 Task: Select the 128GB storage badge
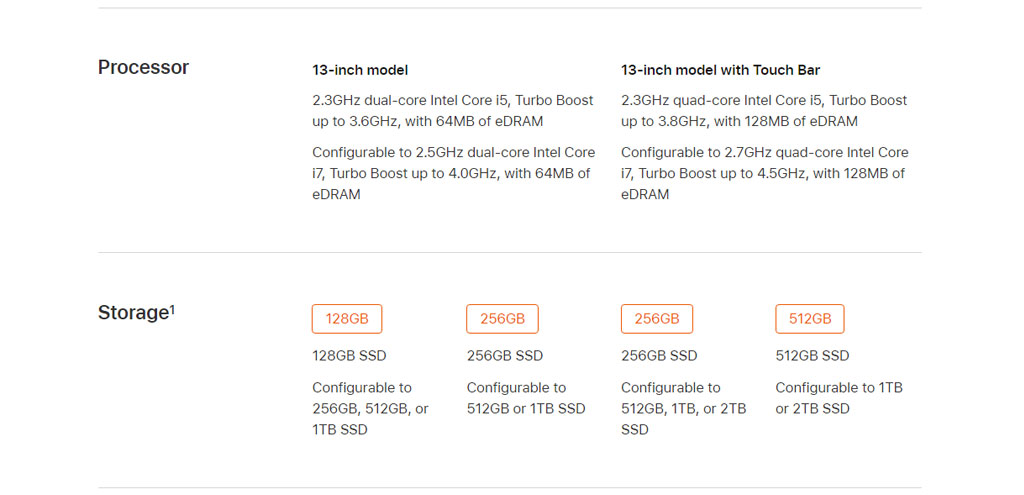click(x=347, y=319)
